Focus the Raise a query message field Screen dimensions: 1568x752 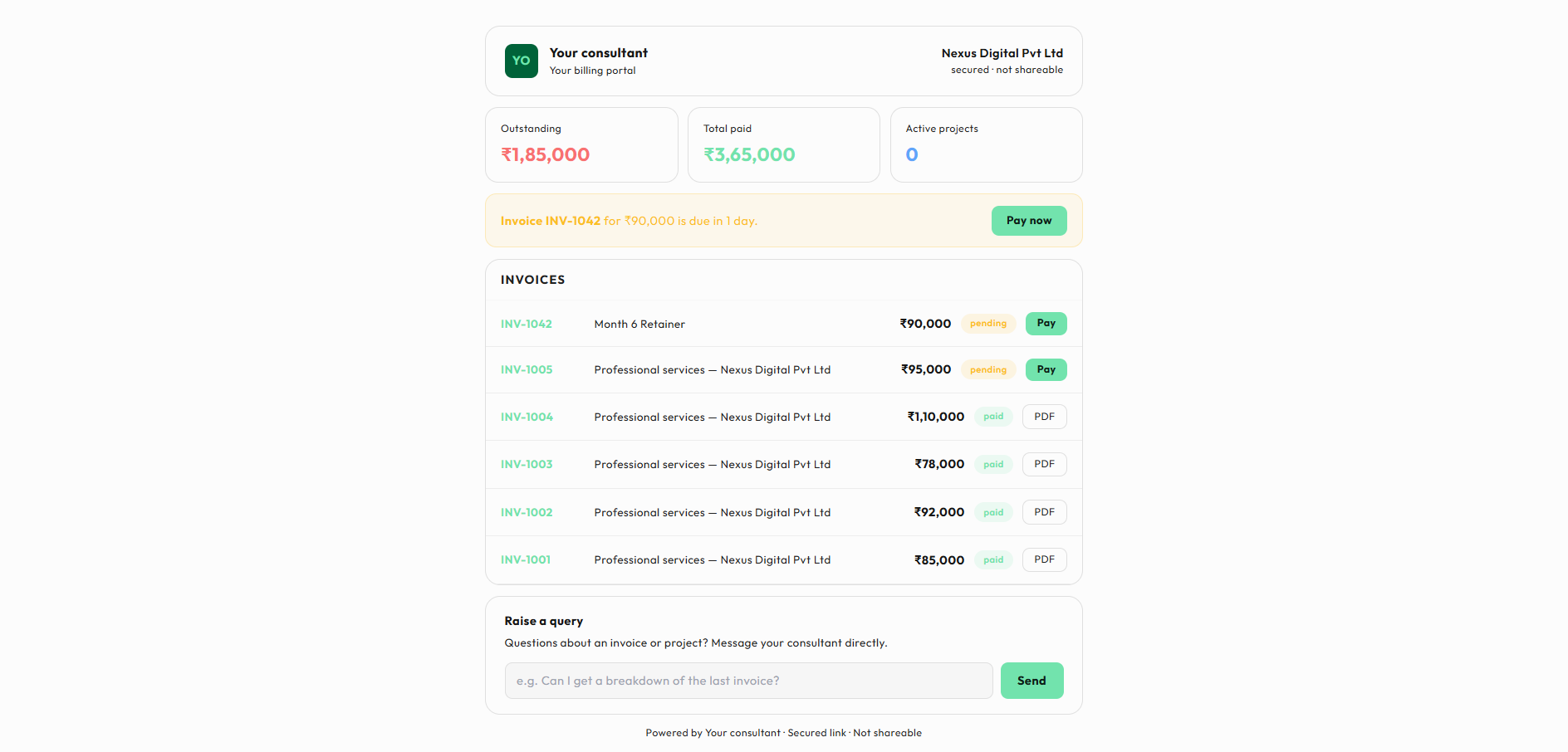[748, 681]
